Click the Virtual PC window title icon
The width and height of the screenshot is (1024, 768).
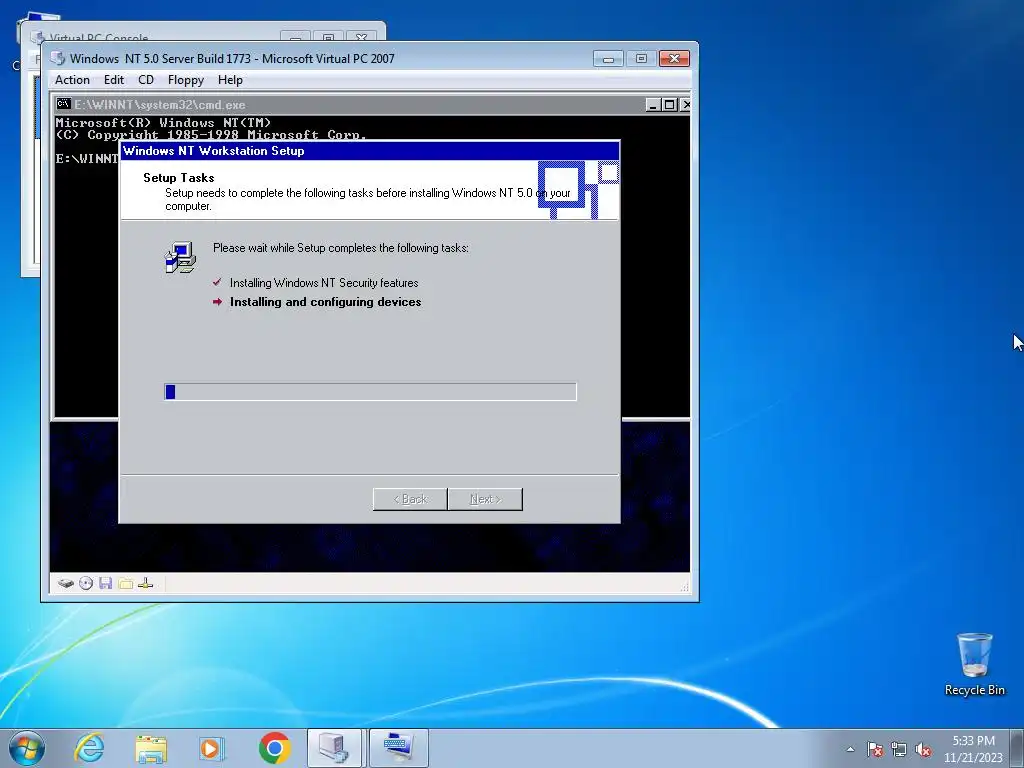58,58
